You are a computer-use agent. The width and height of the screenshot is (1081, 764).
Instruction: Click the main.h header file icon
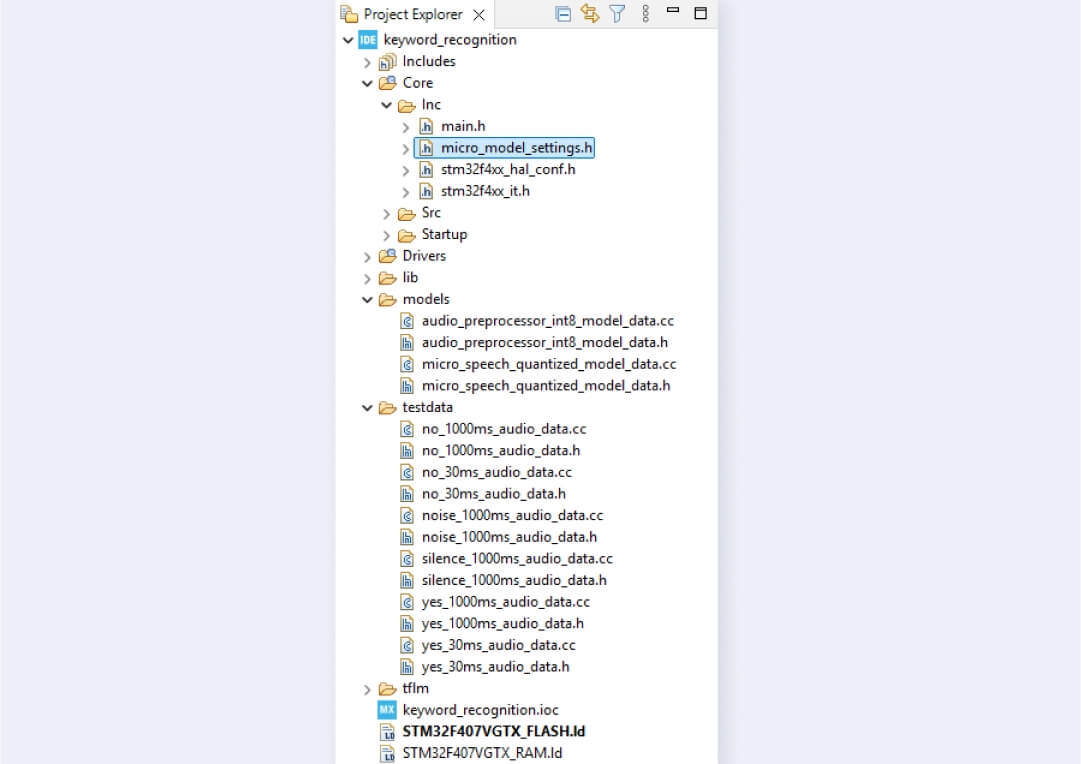426,126
